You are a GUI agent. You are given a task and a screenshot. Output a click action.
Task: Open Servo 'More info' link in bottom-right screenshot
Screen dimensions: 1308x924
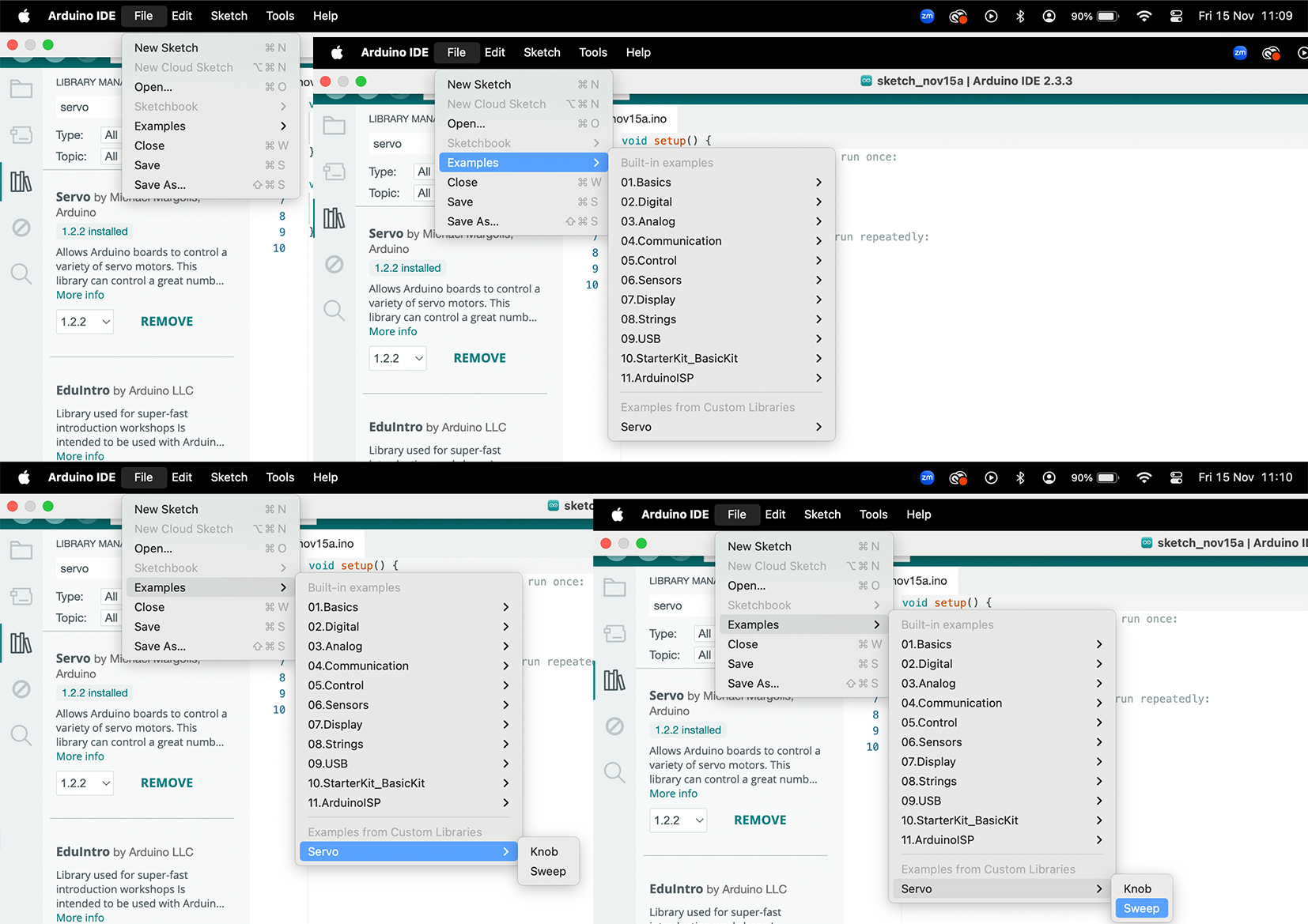point(673,794)
